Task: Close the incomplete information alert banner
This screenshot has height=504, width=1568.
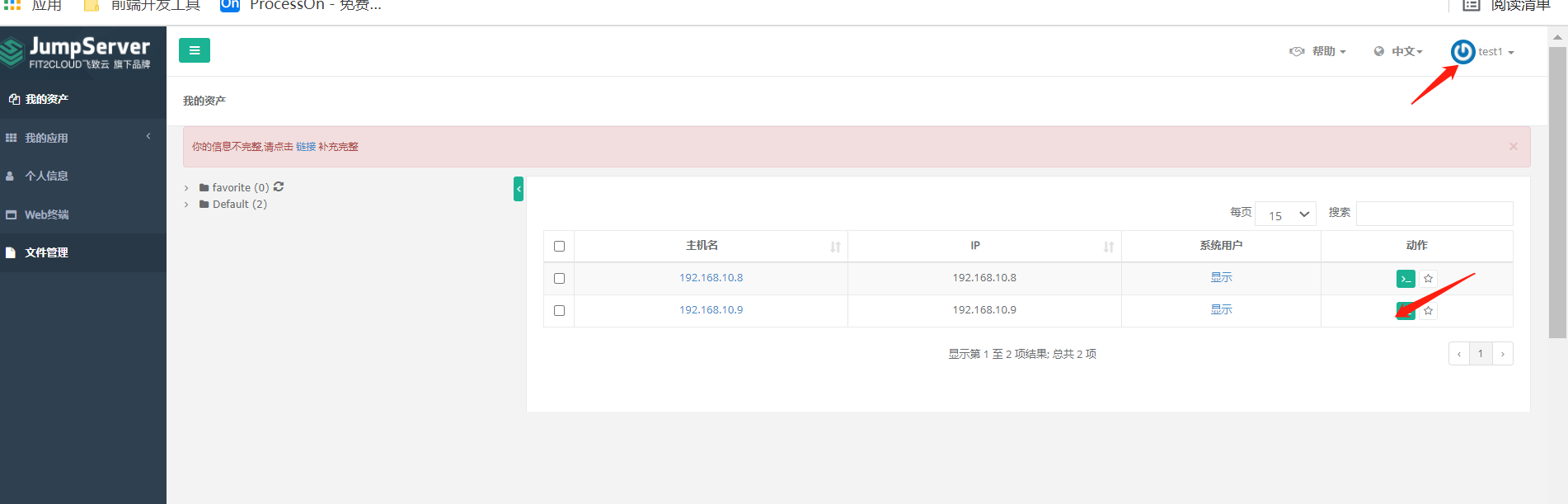Action: click(x=1514, y=147)
